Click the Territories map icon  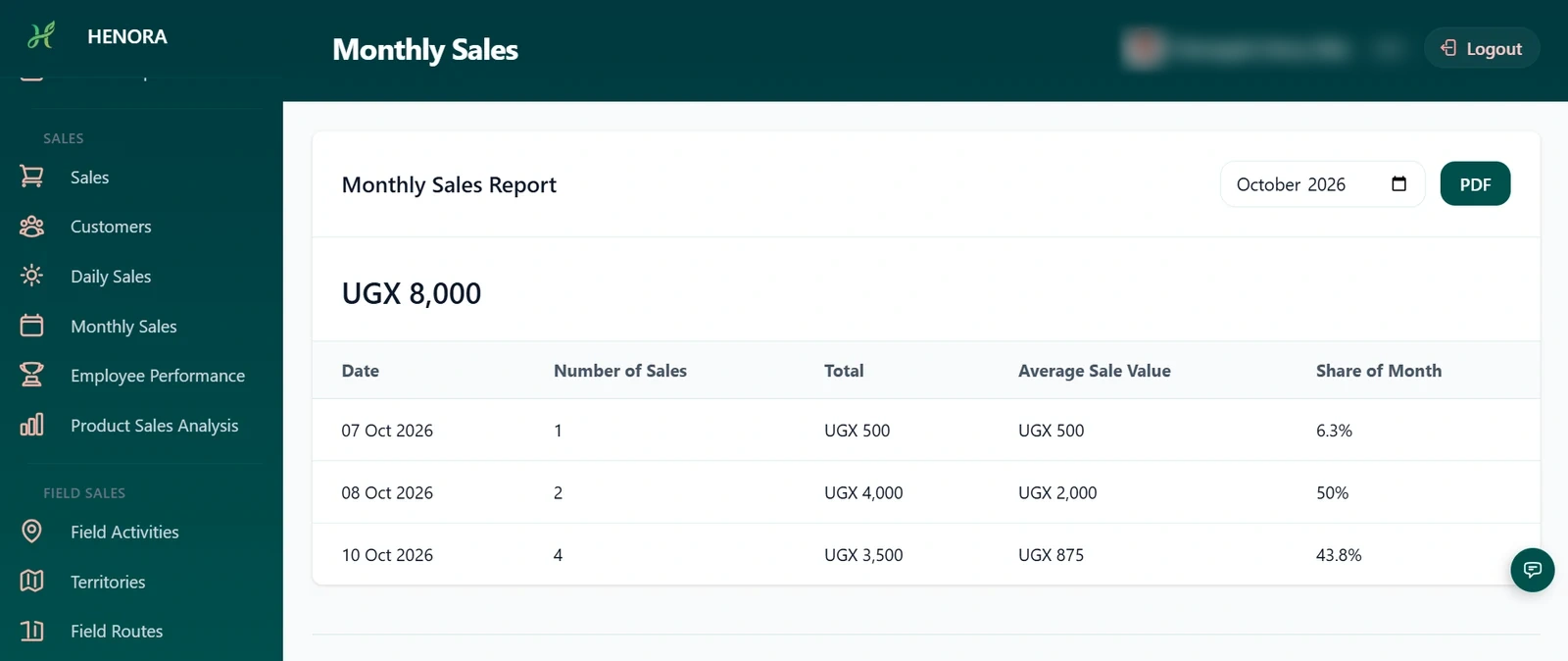[31, 581]
